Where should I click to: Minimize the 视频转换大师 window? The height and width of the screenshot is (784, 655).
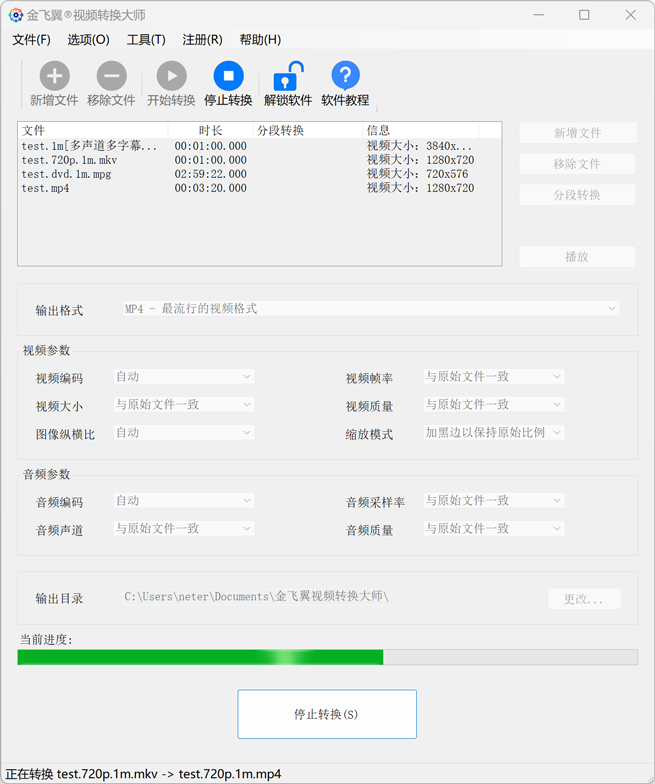tap(538, 15)
